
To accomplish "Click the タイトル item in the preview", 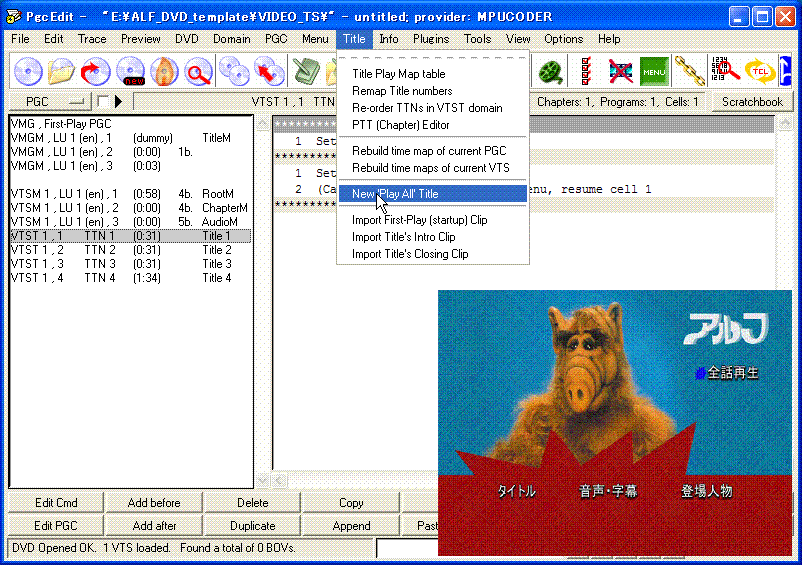I will [517, 491].
